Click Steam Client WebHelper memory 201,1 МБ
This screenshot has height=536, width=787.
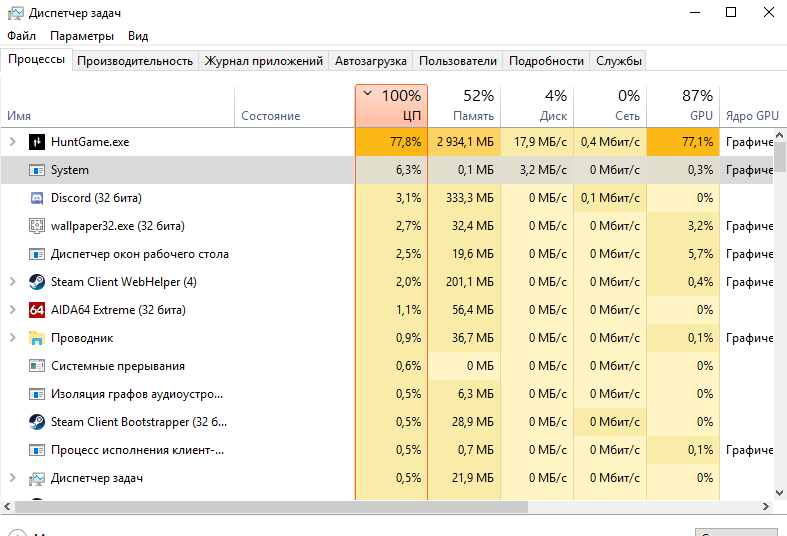(470, 282)
